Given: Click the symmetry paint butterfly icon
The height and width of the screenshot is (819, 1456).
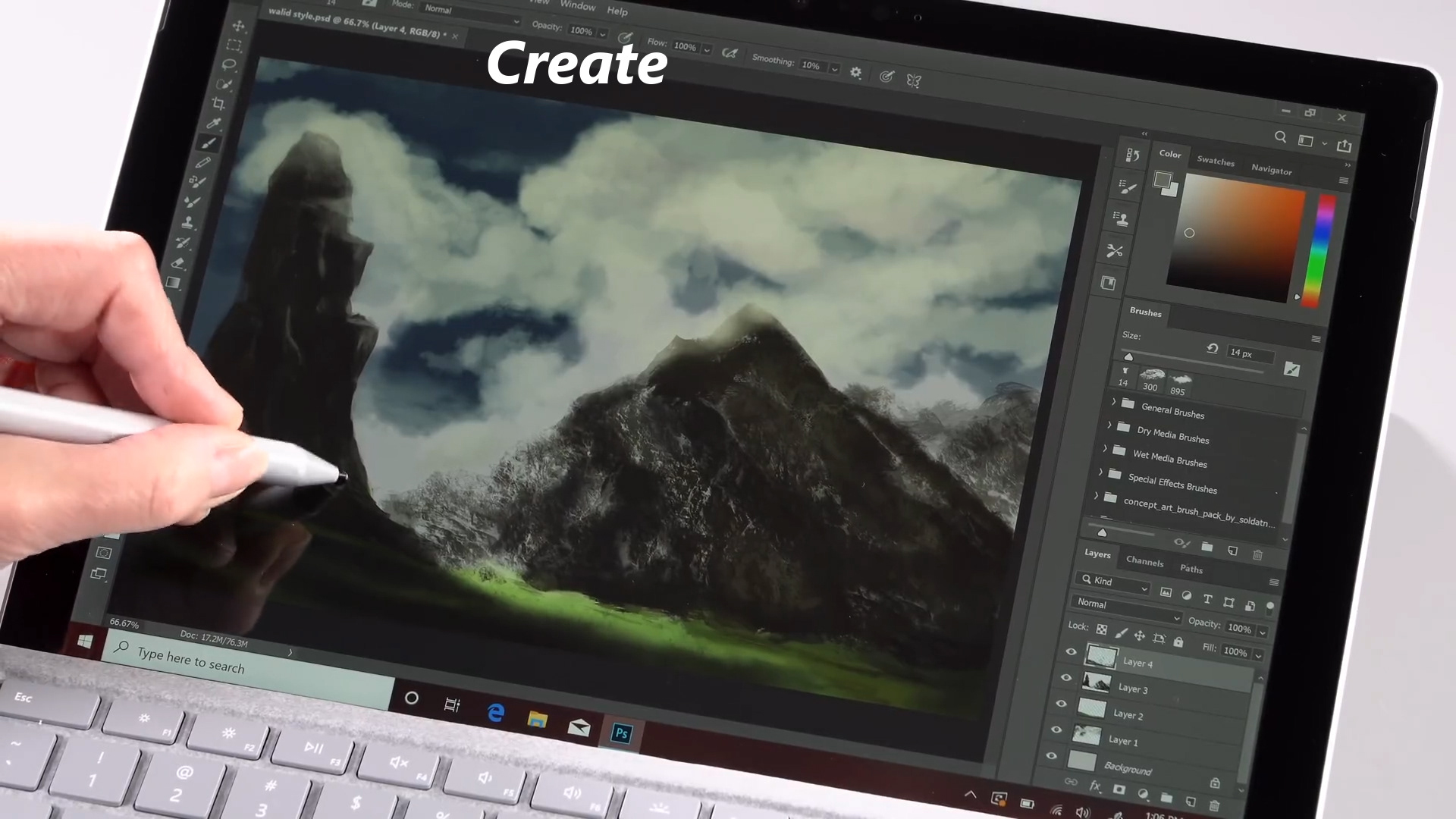Looking at the screenshot, I should coord(914,80).
